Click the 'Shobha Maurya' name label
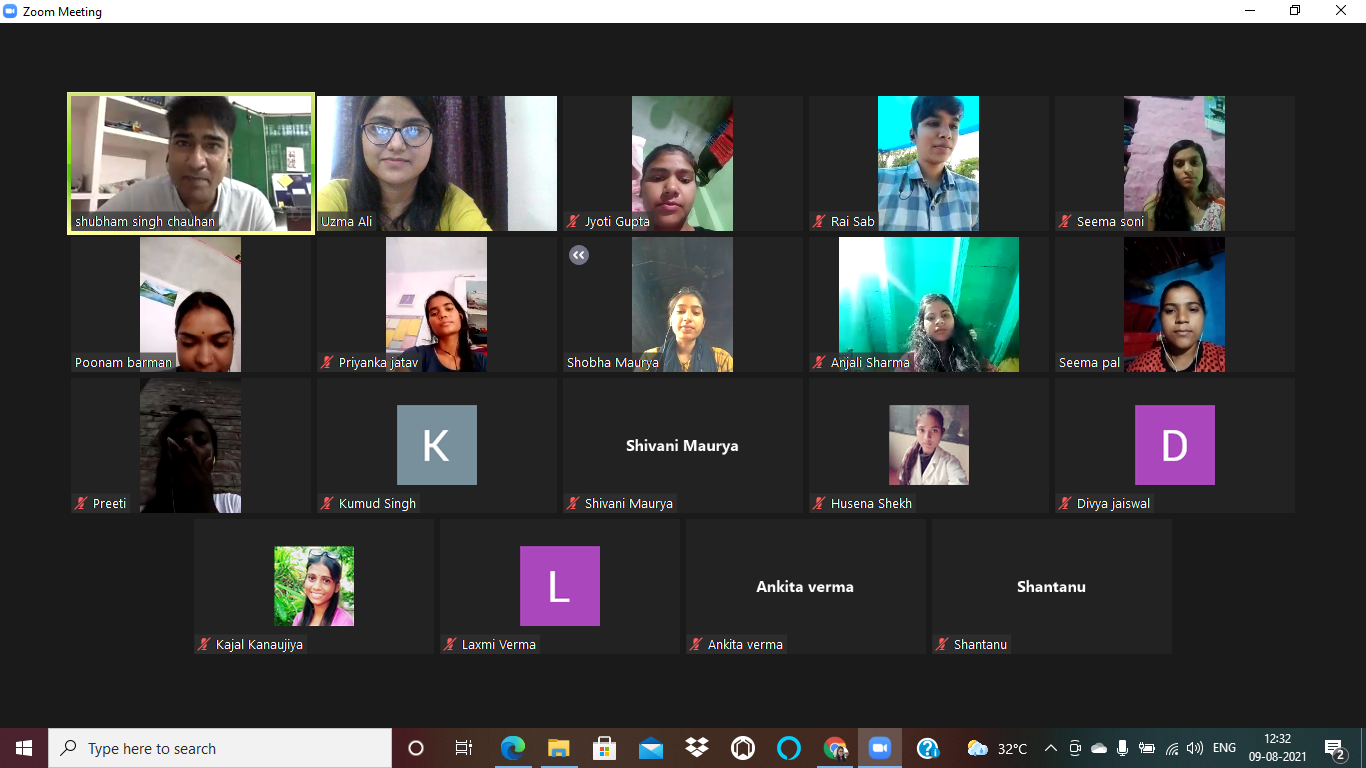This screenshot has height=768, width=1366. tap(613, 363)
